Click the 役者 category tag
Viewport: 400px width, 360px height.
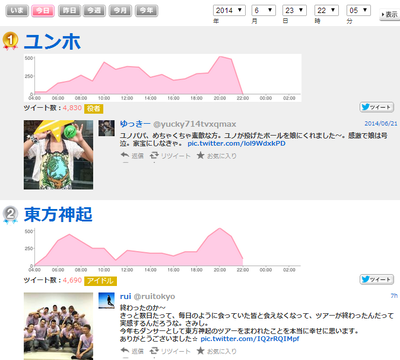(x=94, y=109)
